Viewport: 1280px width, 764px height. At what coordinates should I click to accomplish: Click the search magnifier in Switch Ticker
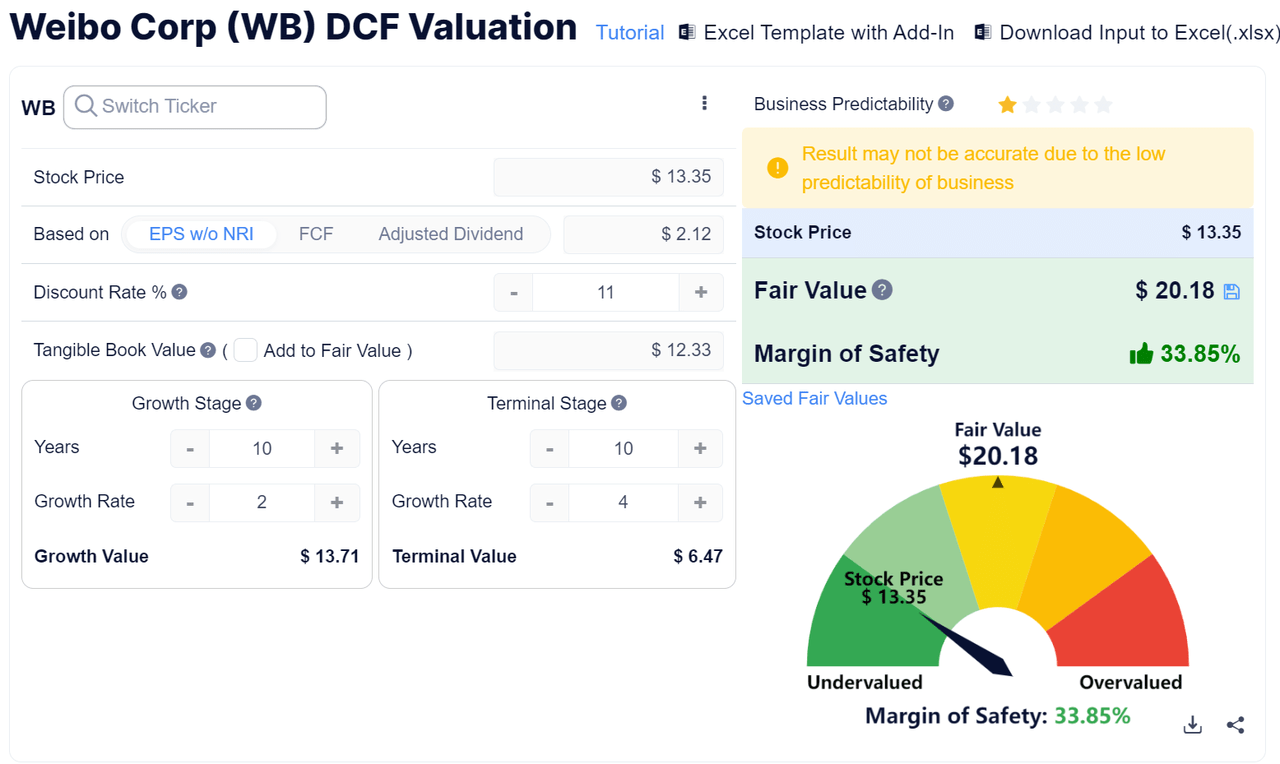[x=86, y=107]
